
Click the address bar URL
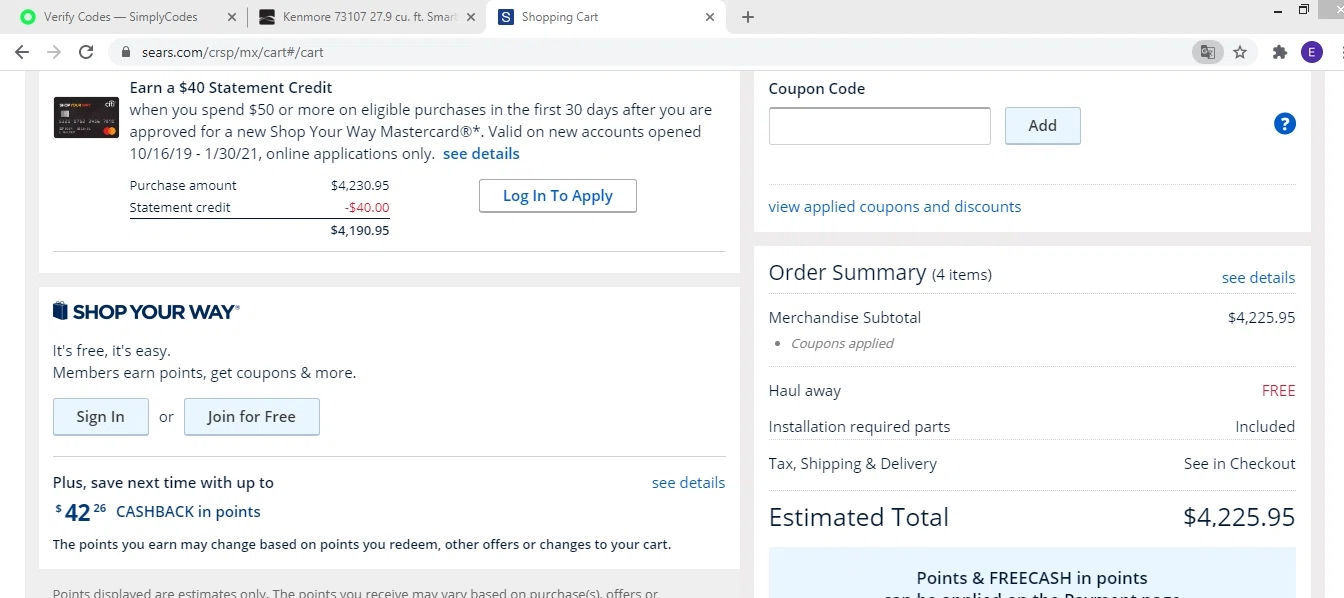point(231,52)
